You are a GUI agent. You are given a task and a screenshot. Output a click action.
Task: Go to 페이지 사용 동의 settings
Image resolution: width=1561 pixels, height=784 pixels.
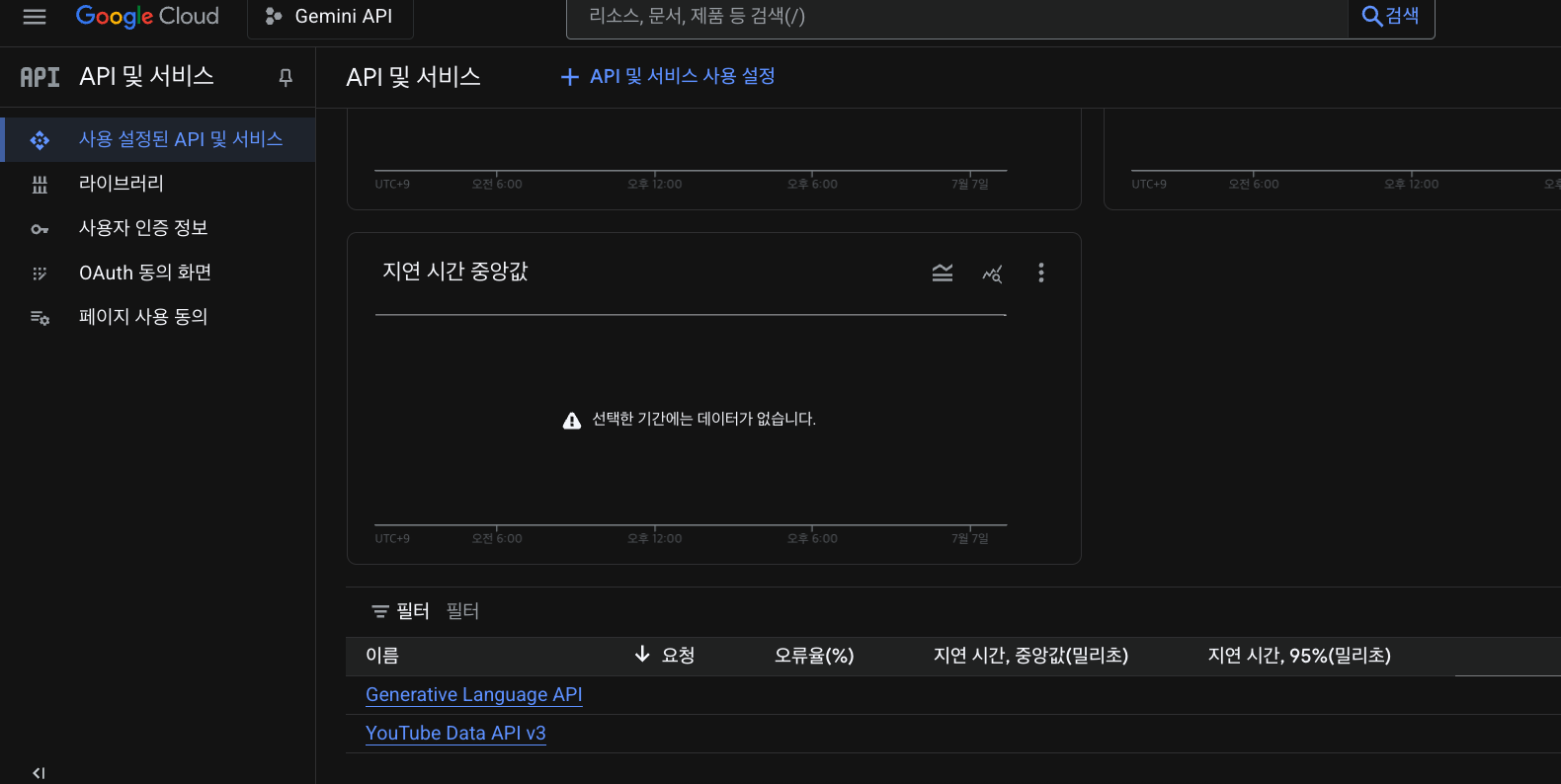click(x=142, y=317)
